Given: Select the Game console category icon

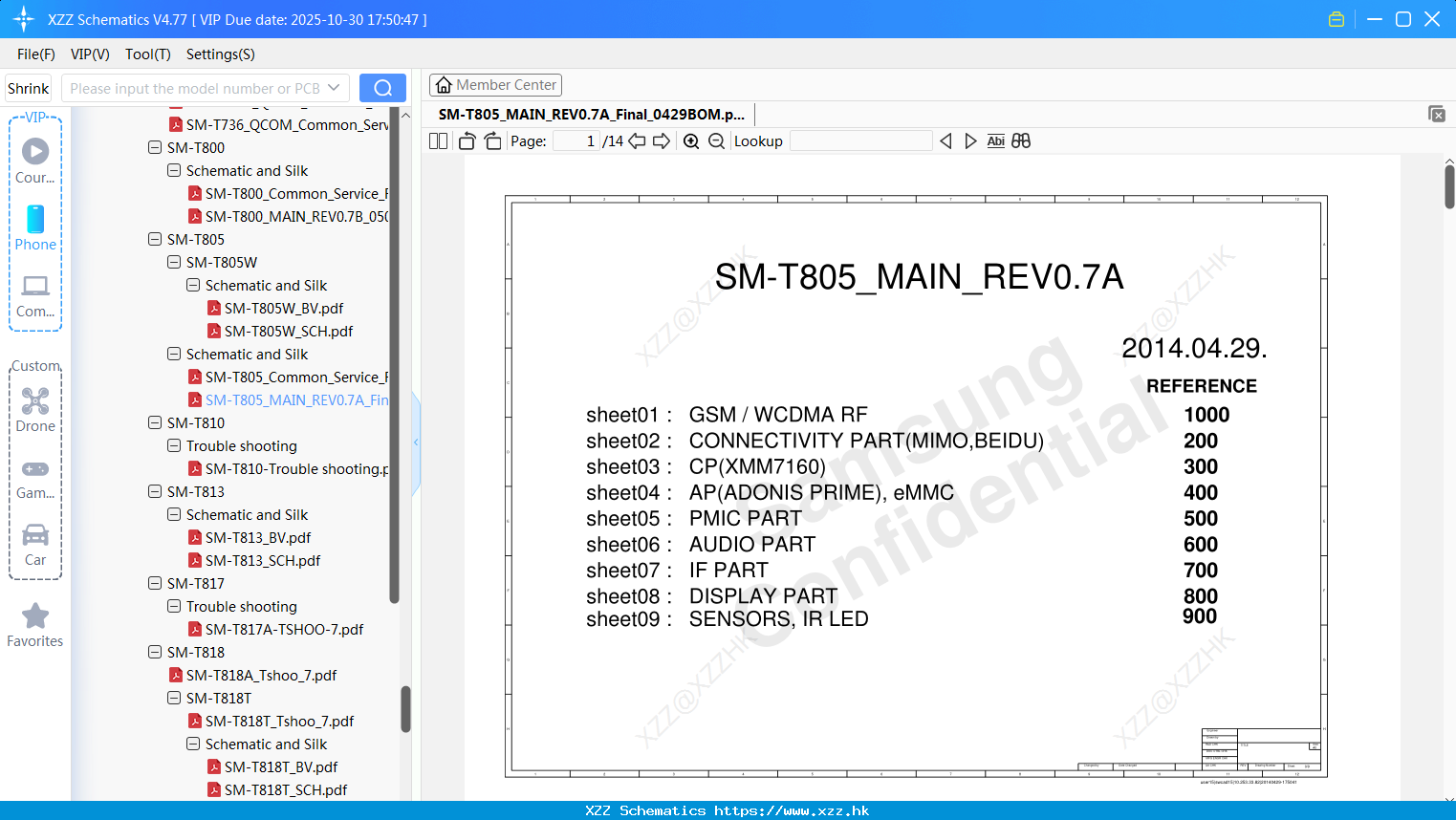Looking at the screenshot, I should click(35, 478).
